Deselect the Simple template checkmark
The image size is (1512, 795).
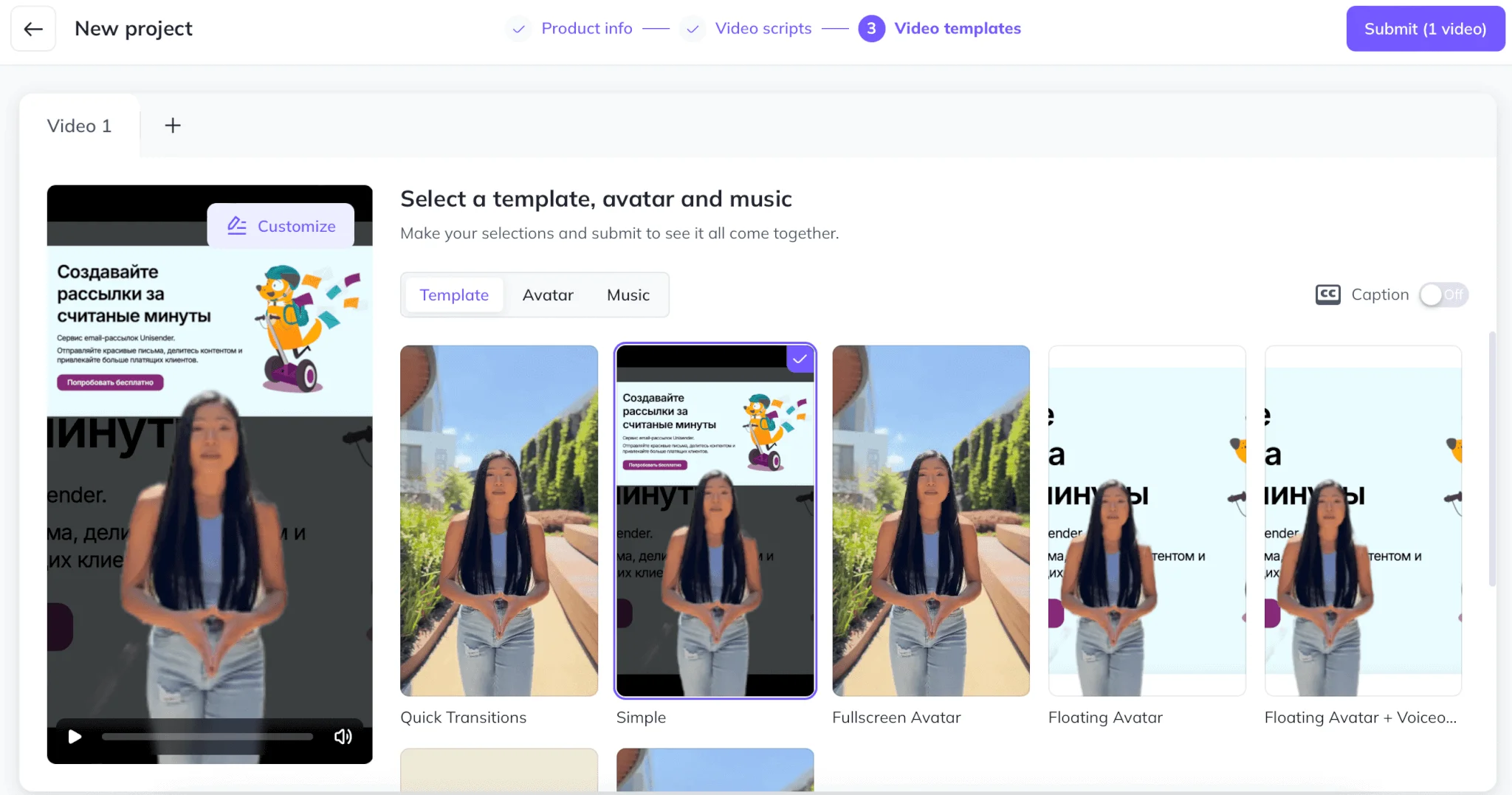click(x=800, y=359)
